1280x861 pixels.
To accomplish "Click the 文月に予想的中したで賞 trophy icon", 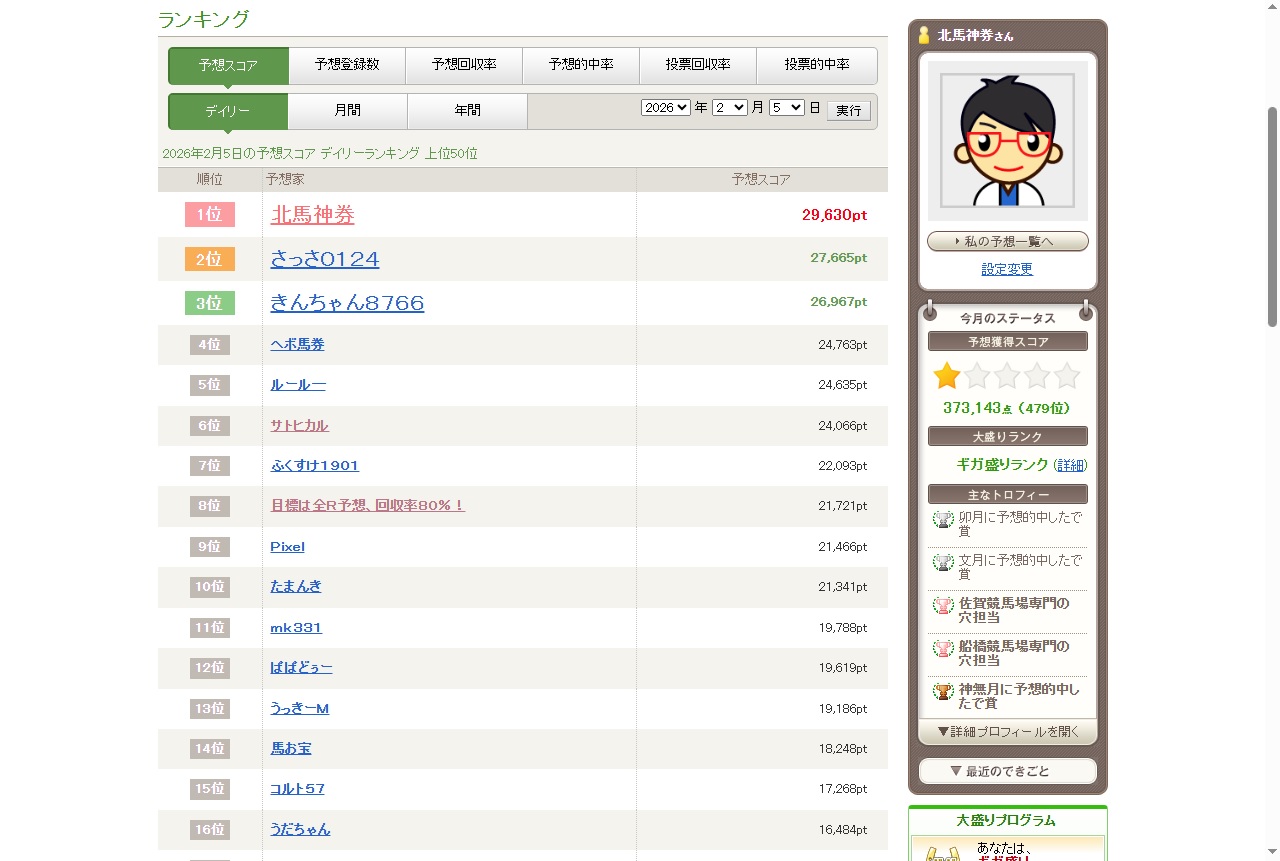I will (943, 562).
